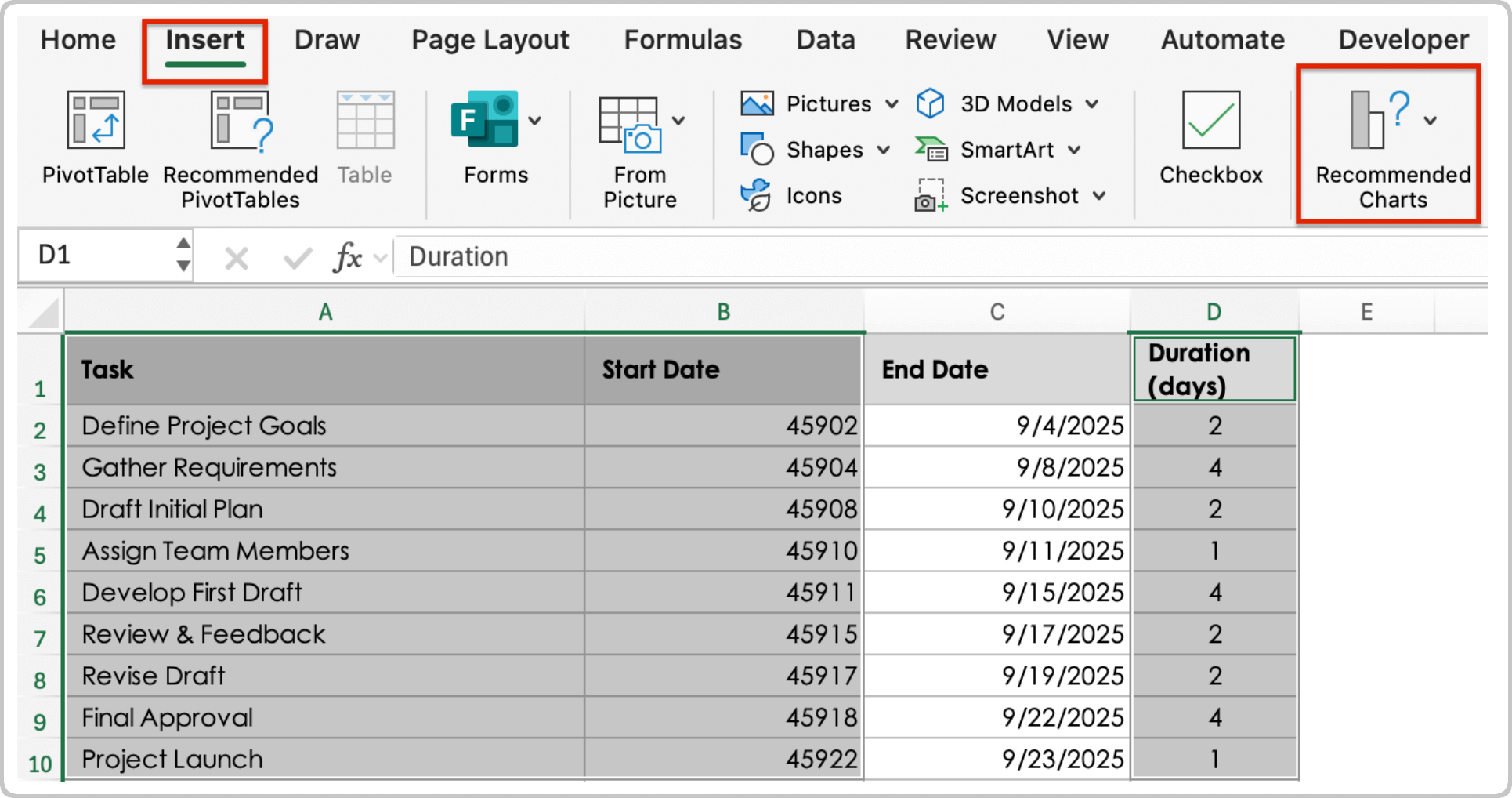Switch to the Formulas ribbon tab
The width and height of the screenshot is (1512, 798).
[682, 39]
